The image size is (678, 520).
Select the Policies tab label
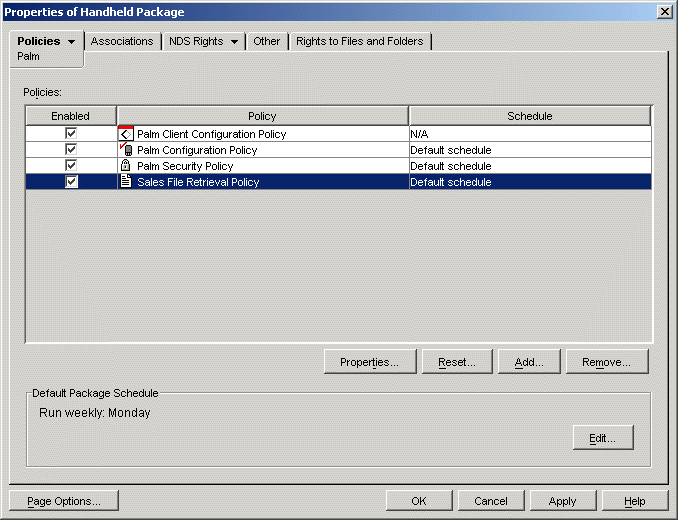click(x=38, y=41)
